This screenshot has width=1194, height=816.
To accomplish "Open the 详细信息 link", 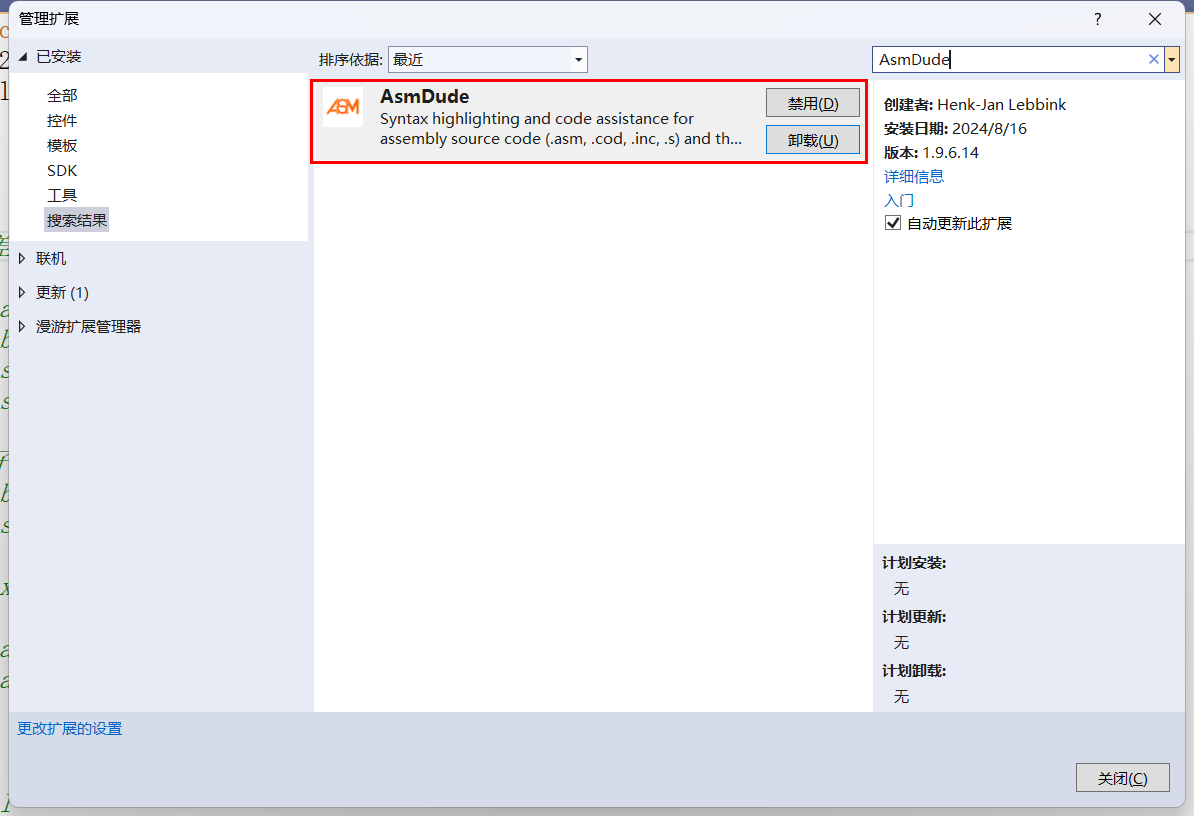I will point(913,177).
